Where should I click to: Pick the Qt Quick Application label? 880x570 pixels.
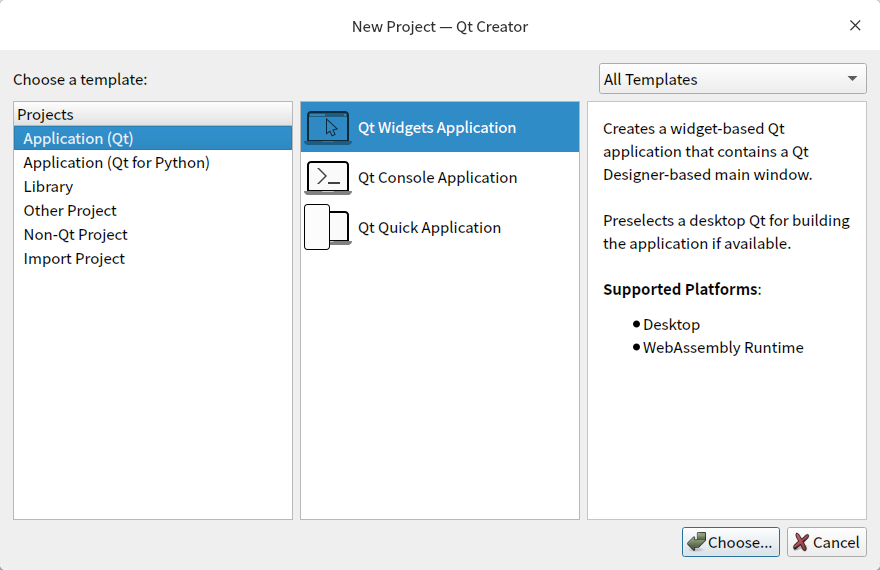429,227
